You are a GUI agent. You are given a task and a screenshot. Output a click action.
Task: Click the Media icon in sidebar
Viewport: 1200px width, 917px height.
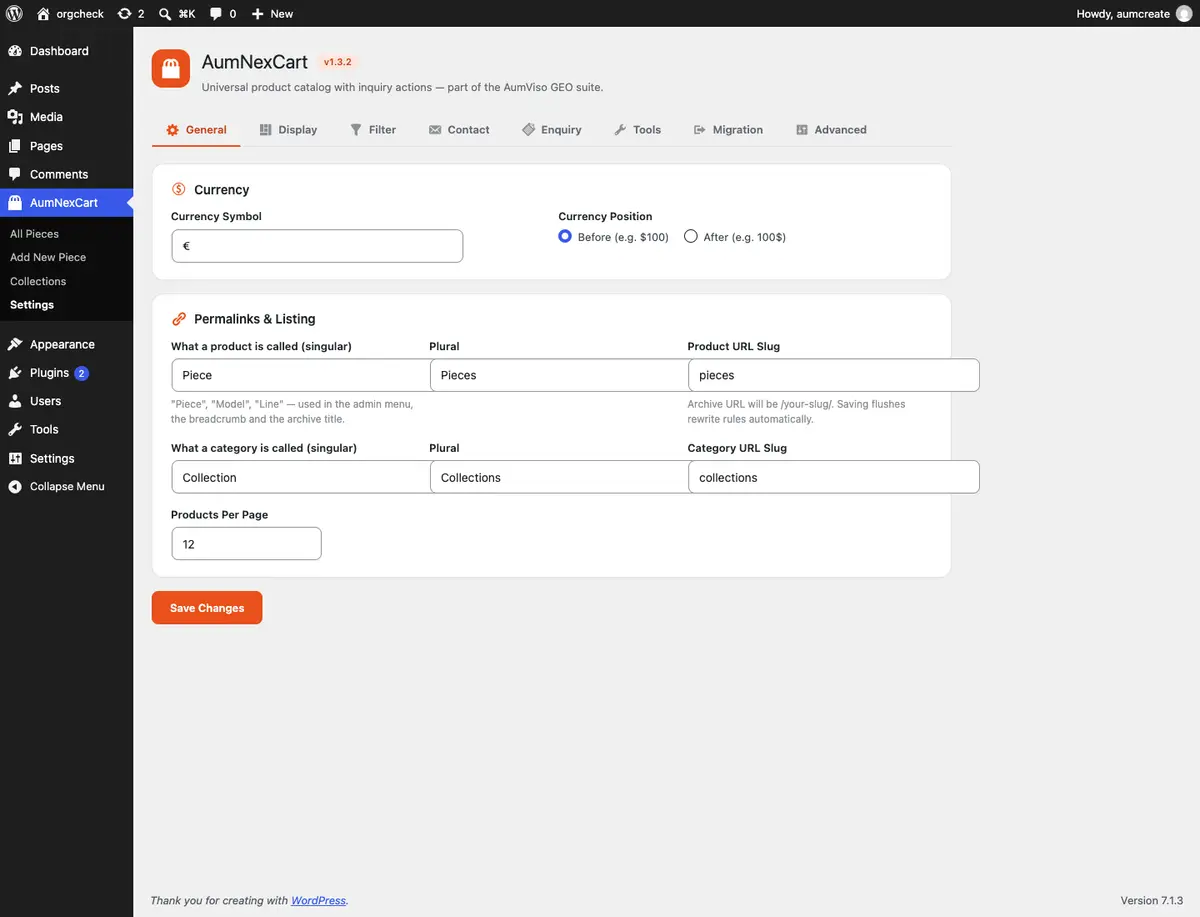[x=15, y=117]
